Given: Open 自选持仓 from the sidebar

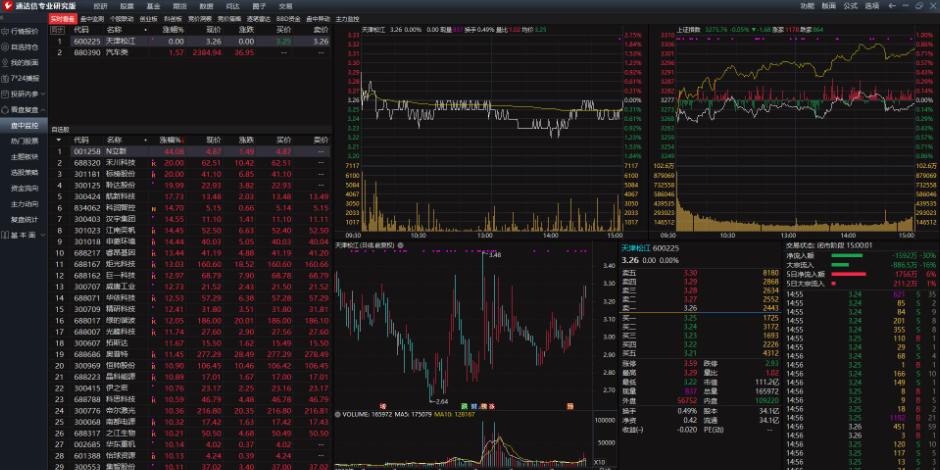Looking at the screenshot, I should point(23,46).
